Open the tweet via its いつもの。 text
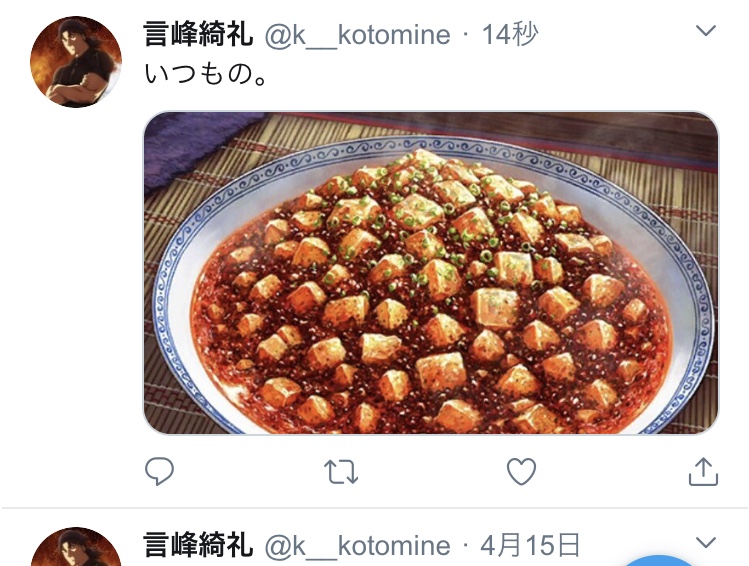This screenshot has width=749, height=566. coord(205,75)
